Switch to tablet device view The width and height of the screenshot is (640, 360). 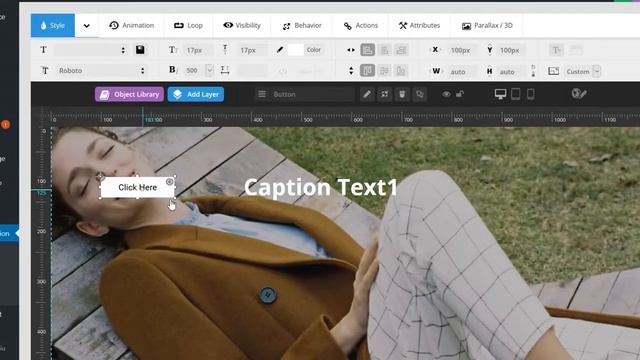click(516, 94)
